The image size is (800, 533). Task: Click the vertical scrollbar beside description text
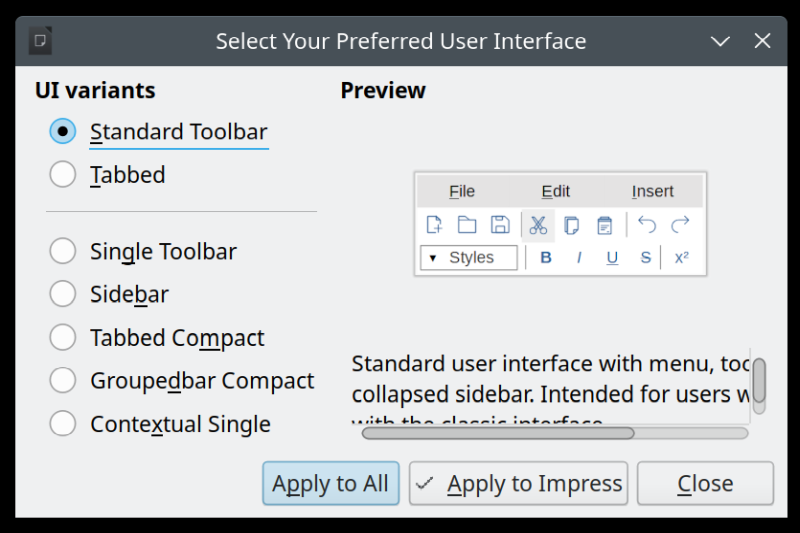759,380
